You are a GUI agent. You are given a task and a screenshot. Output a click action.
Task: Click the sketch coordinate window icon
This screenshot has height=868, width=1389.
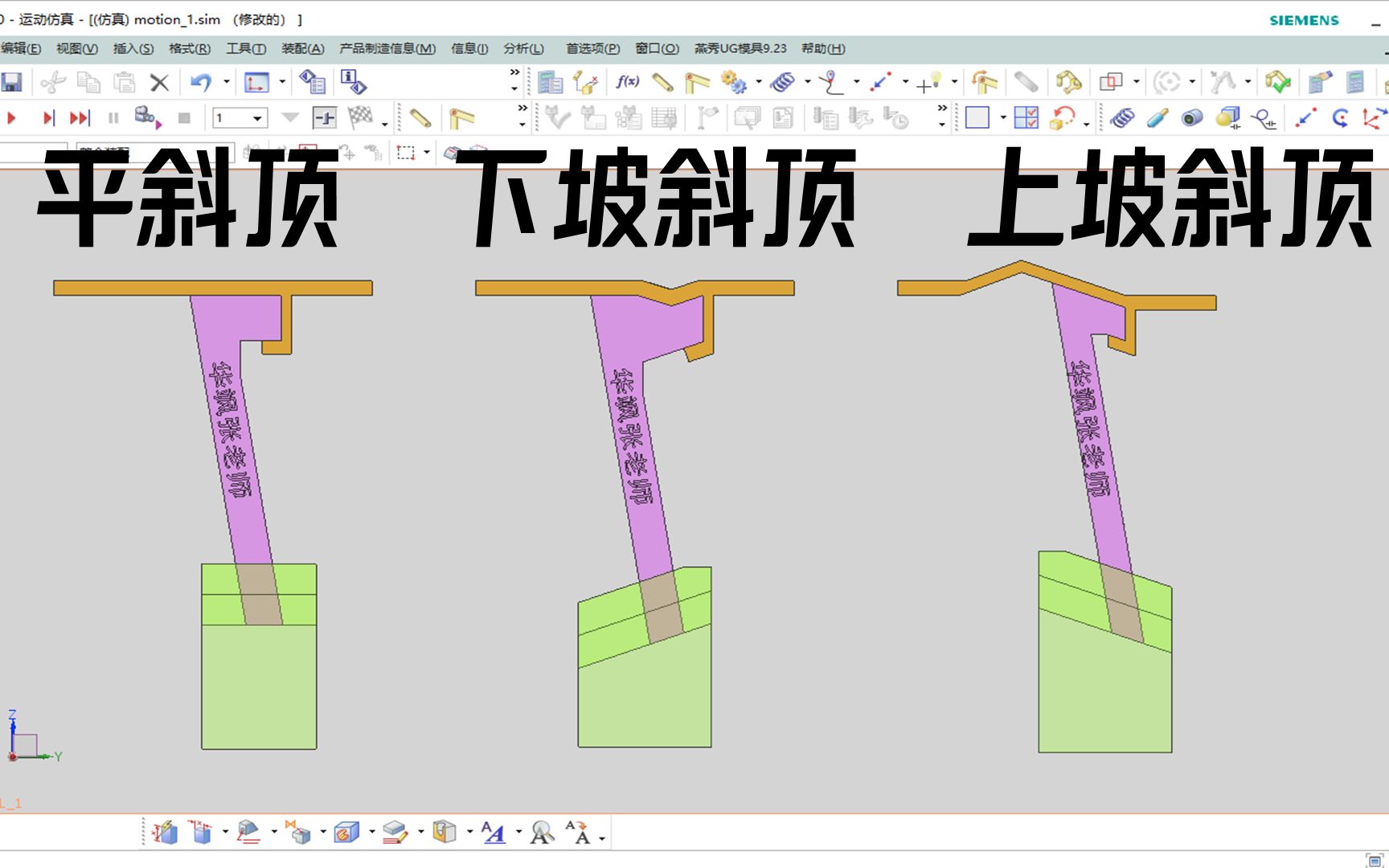pyautogui.click(x=256, y=82)
